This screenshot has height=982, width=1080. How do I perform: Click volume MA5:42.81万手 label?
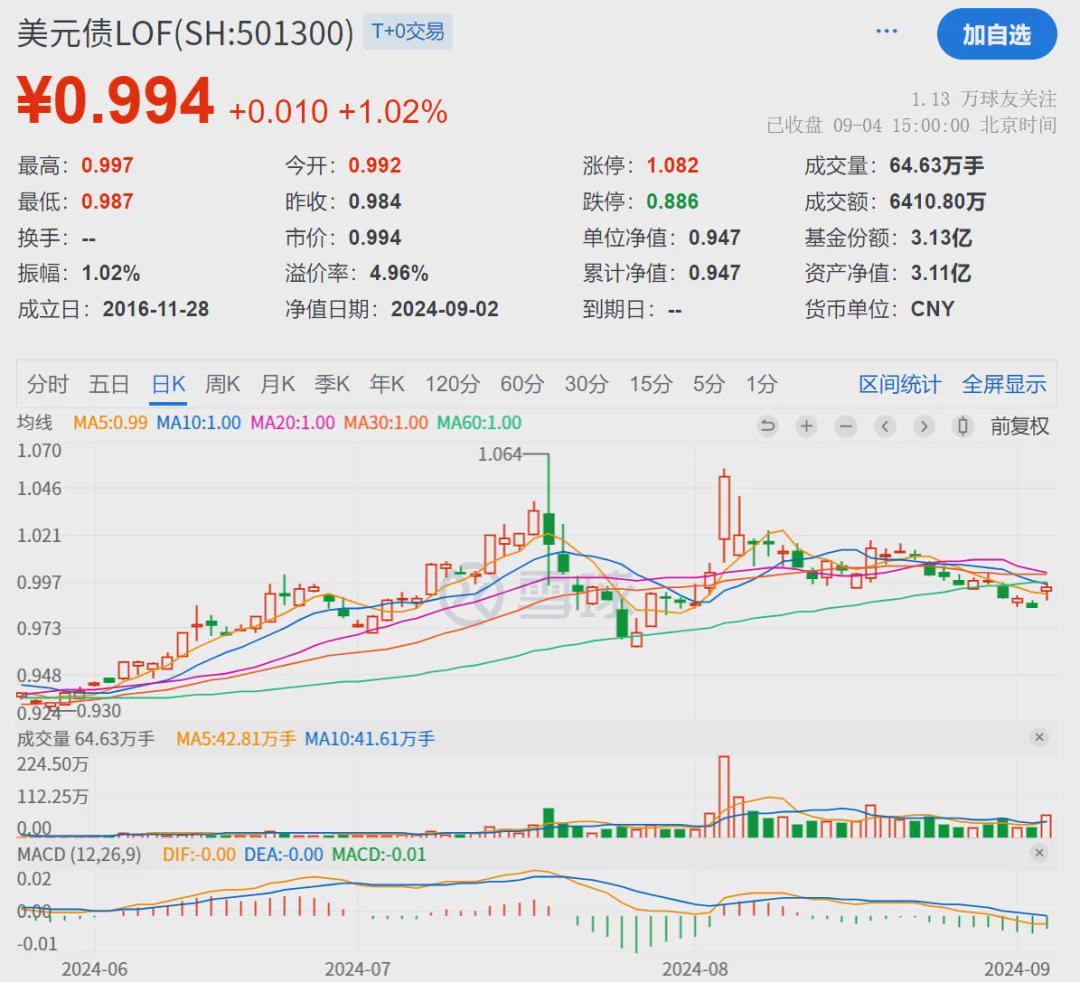[x=236, y=739]
